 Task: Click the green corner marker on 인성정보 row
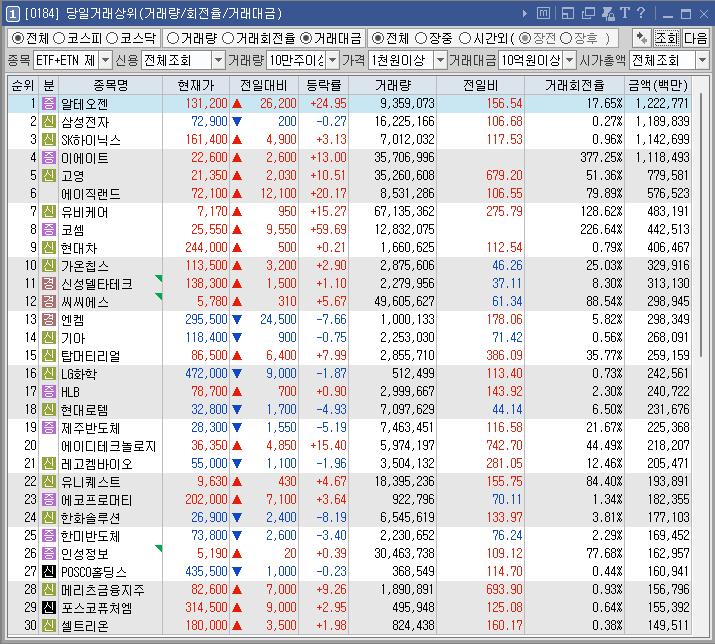tap(159, 547)
